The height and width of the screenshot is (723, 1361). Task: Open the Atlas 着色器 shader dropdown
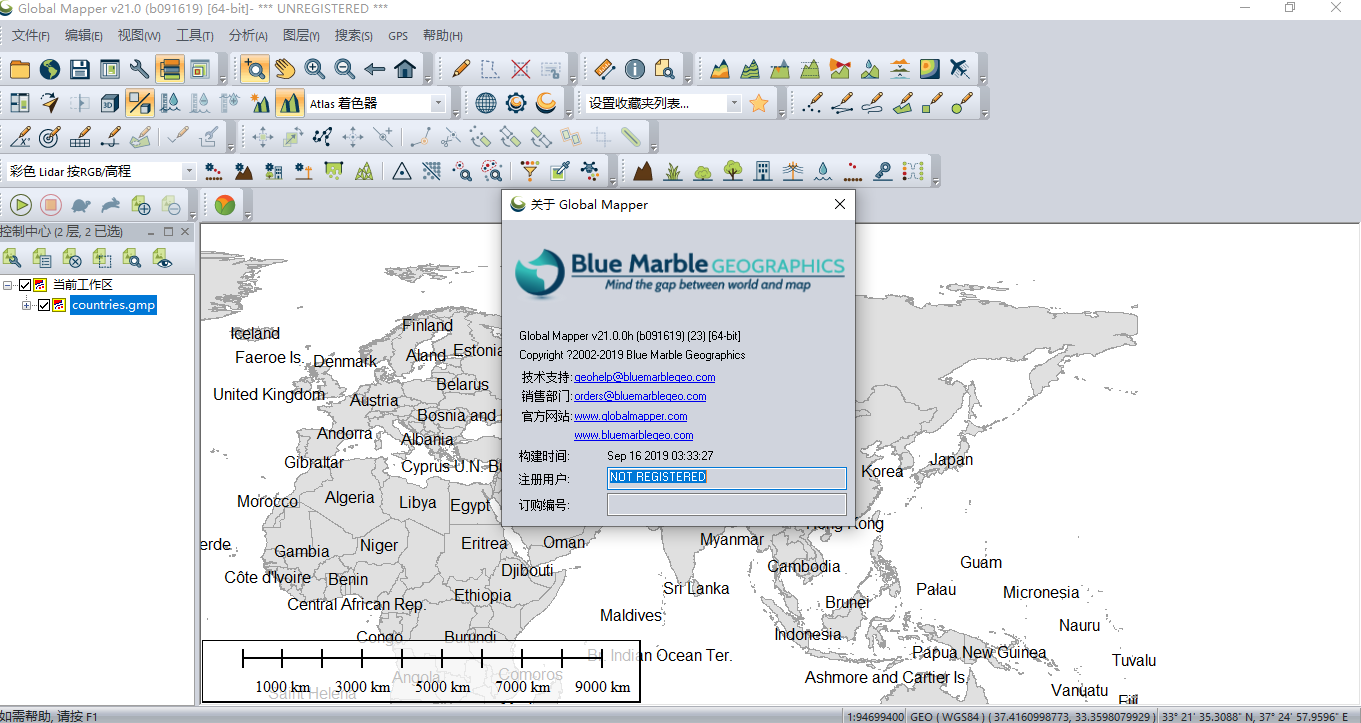(438, 103)
